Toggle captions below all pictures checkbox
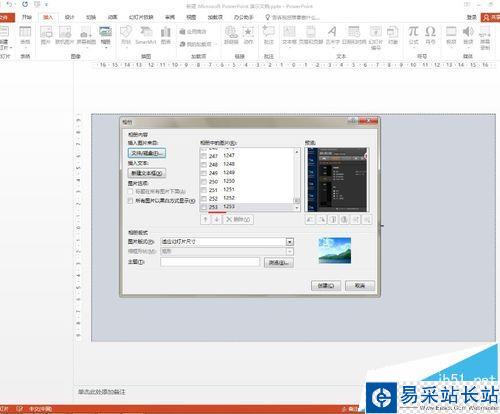Image resolution: width=500 pixels, height=414 pixels. click(x=130, y=192)
